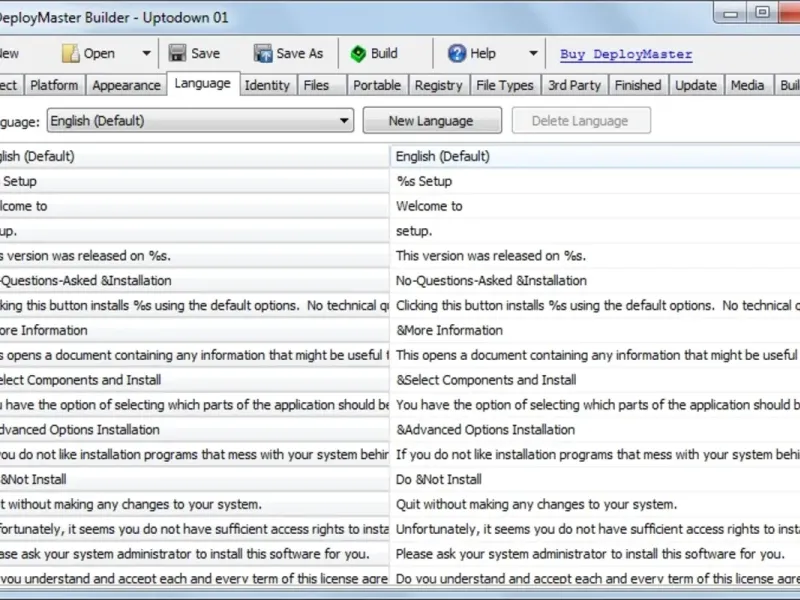Select right cell 'This version was released on %s.'
This screenshot has width=800, height=600.
[x=595, y=256]
